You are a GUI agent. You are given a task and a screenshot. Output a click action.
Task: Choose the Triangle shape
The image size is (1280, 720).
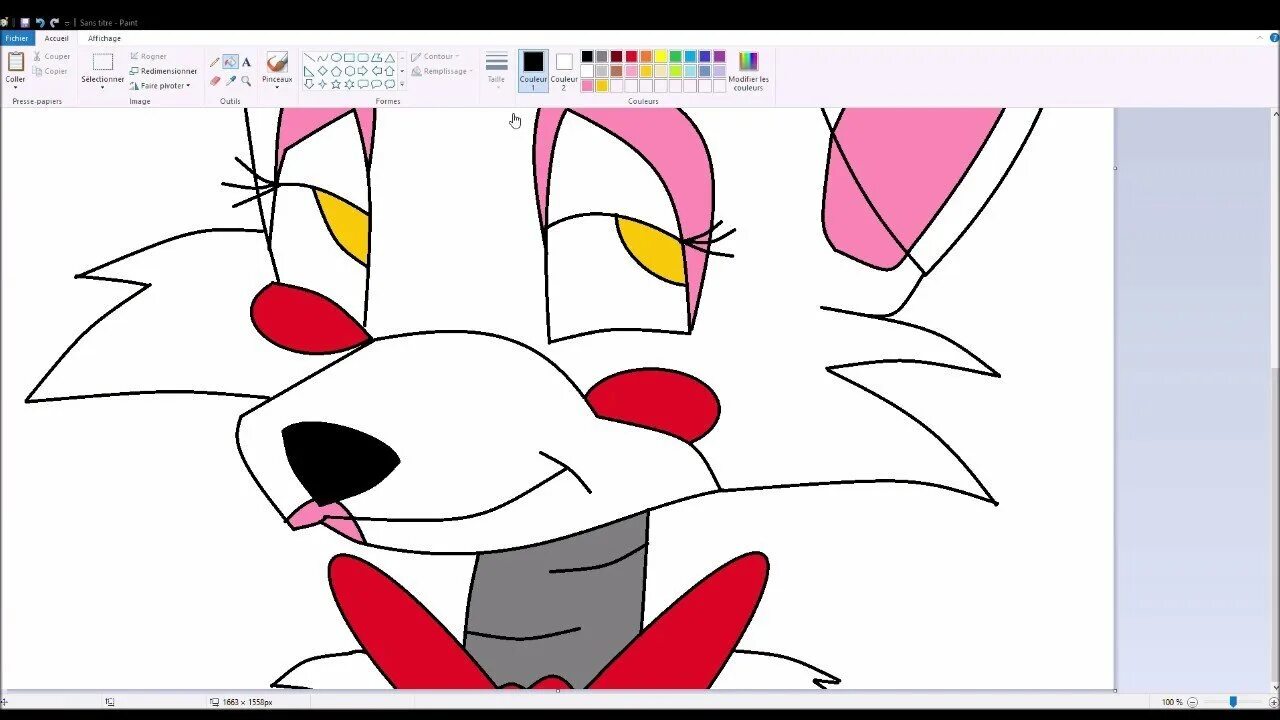point(390,57)
